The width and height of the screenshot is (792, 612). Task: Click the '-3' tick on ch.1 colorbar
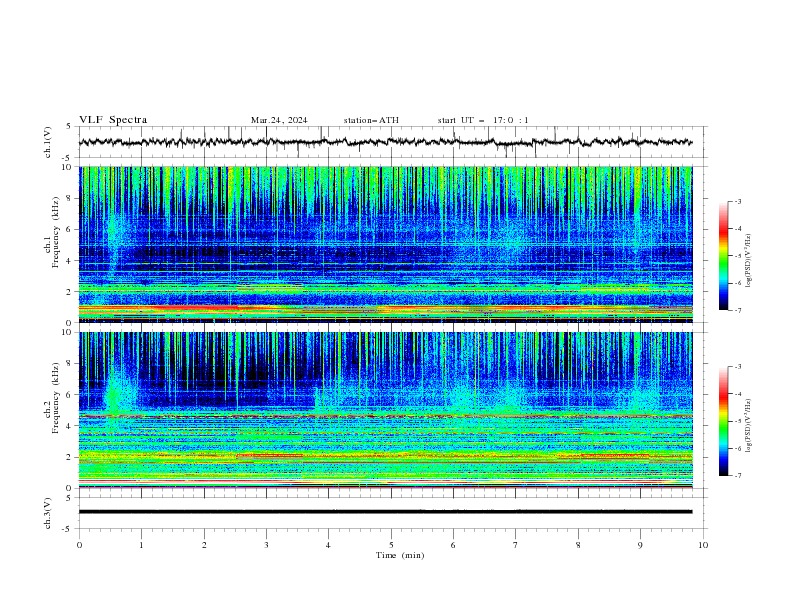737,201
